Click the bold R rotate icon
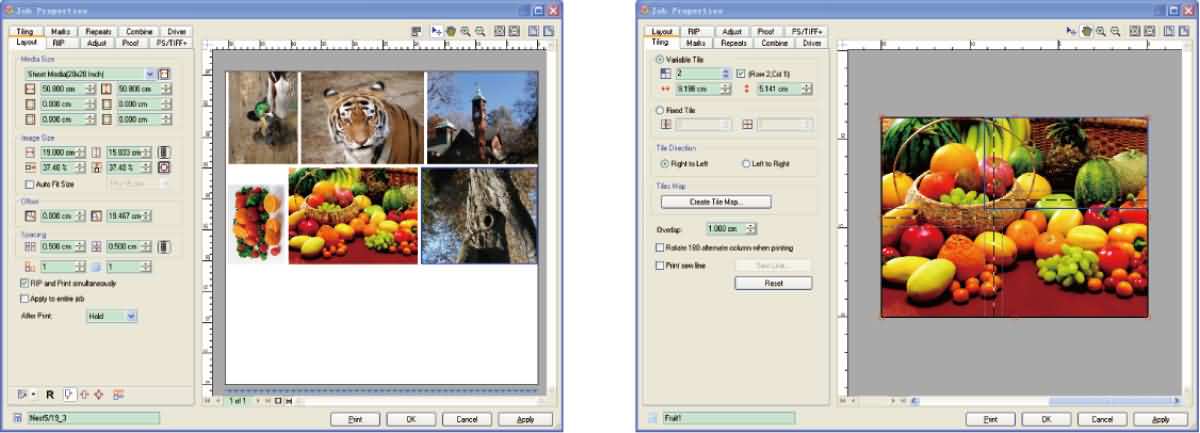 coord(50,394)
